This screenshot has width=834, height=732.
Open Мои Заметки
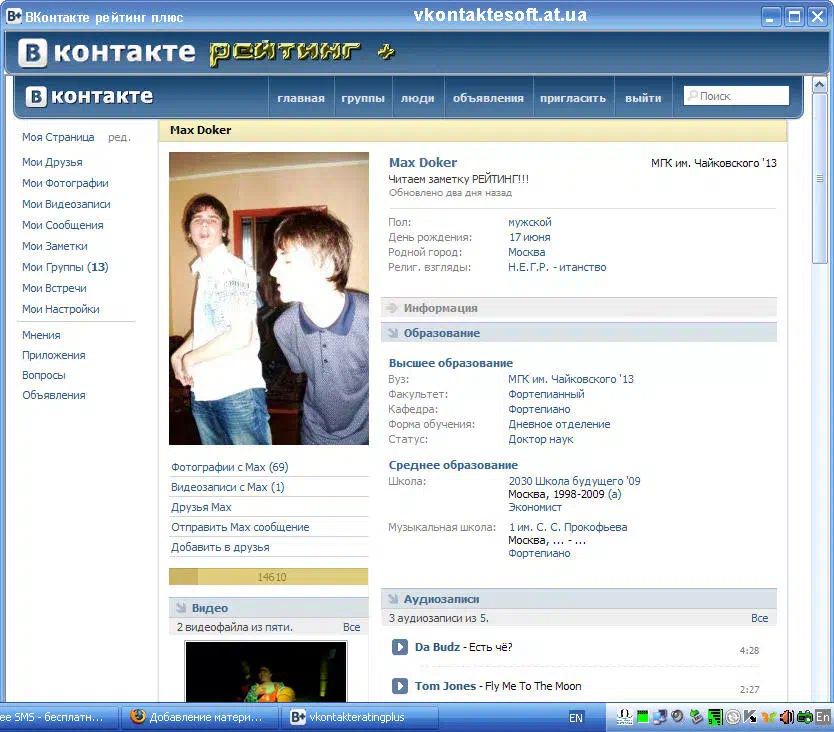[x=55, y=246]
